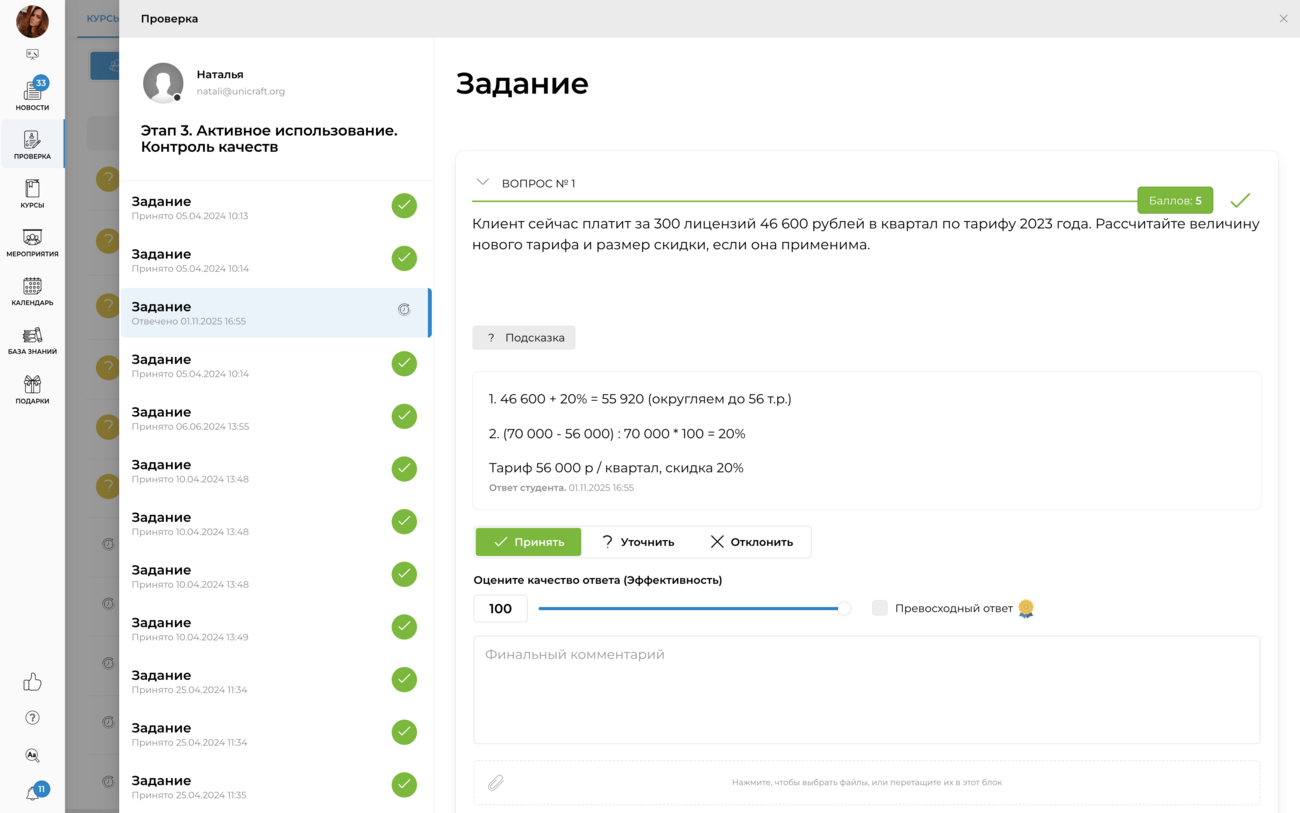Viewport: 1300px width, 813px height.
Task: Click the Финальный комментарий text area
Action: (x=866, y=690)
